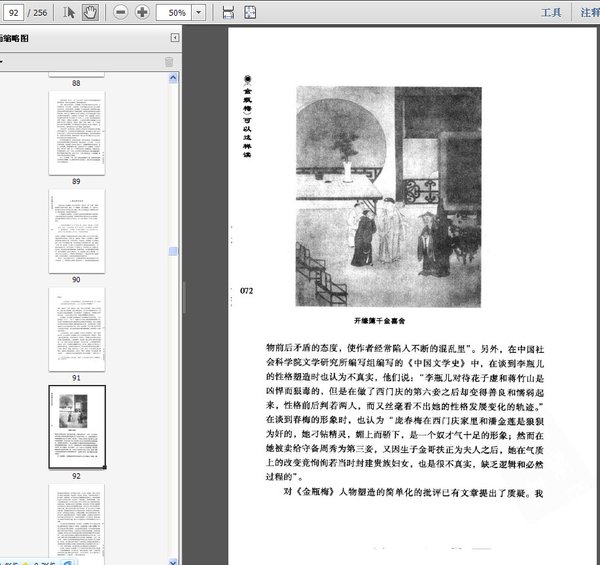Click the 50% zoom value field

tap(174, 13)
